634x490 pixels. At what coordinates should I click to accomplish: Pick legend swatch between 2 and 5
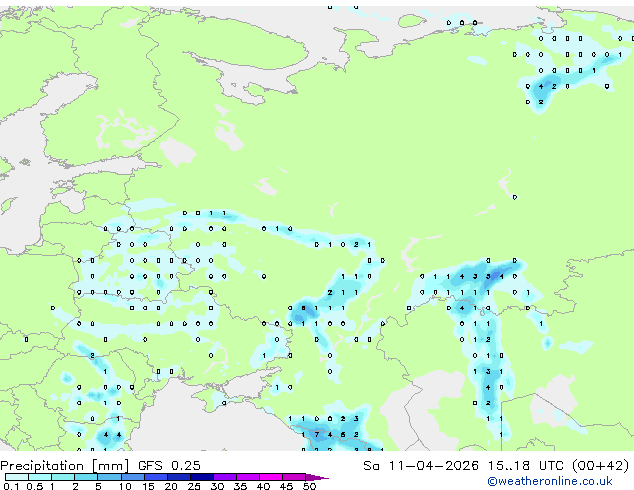tap(86, 477)
